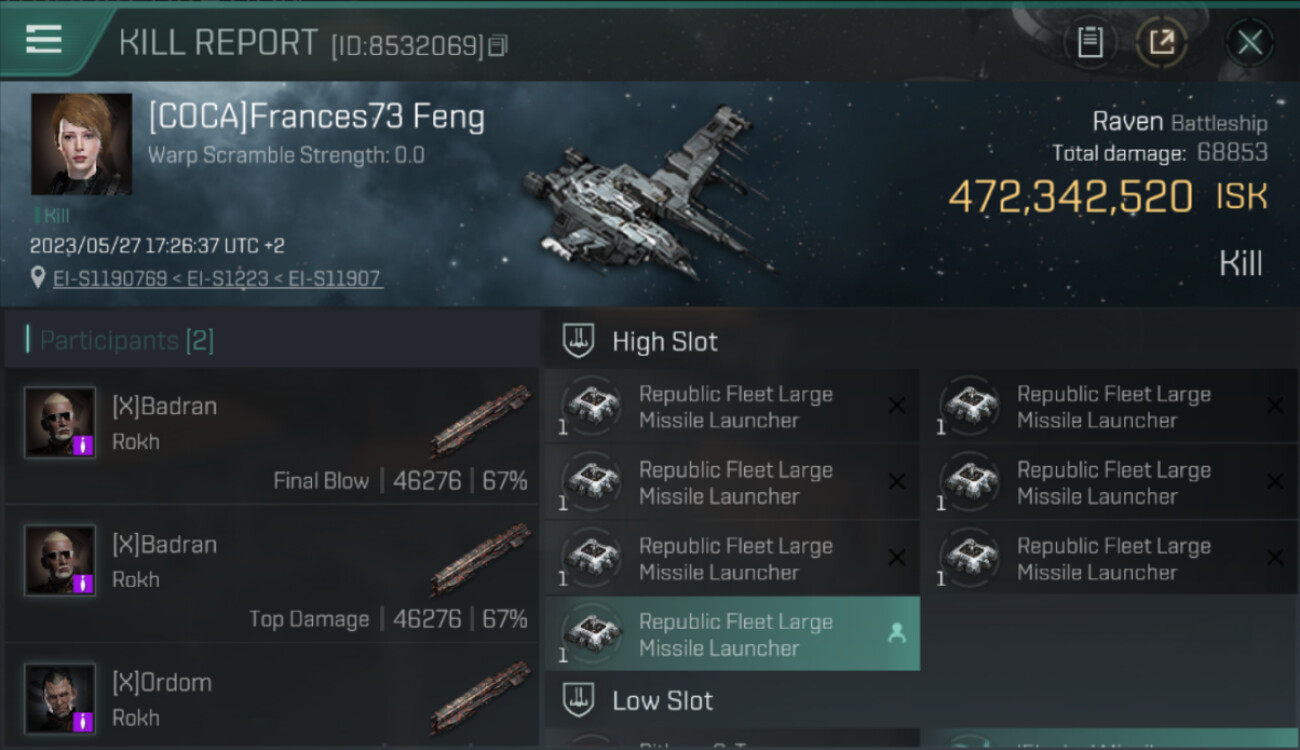Select the Low Slot section header
The image size is (1300, 750).
coord(662,700)
